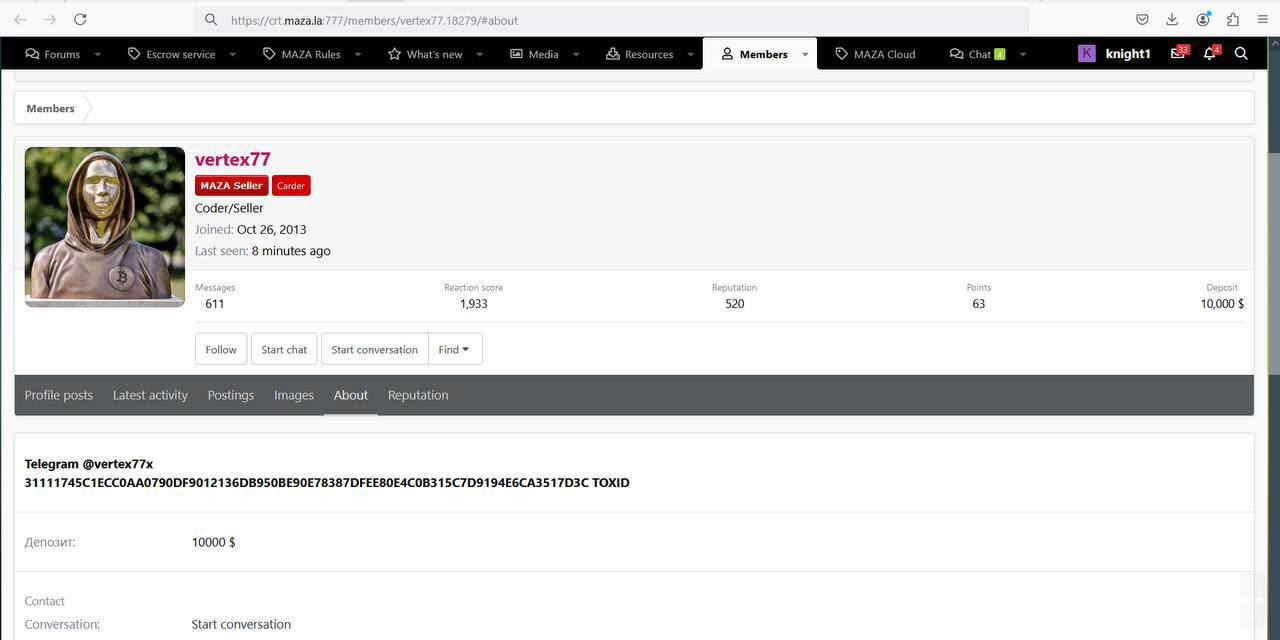Click the Reputation value 520
The image size is (1280, 640).
coord(735,304)
